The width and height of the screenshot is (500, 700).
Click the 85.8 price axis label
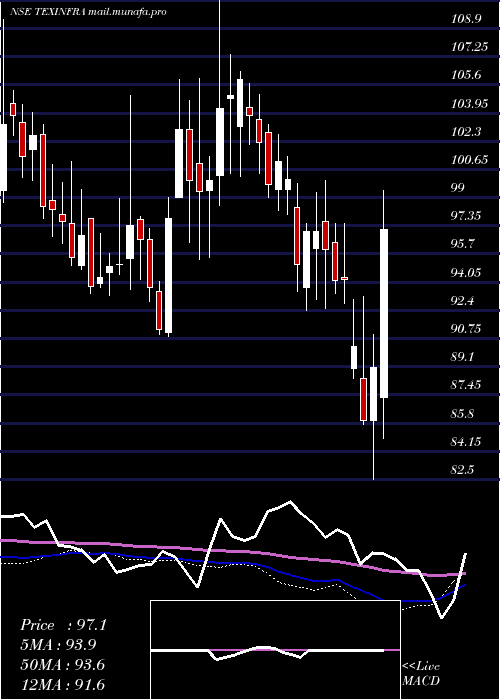point(463,414)
